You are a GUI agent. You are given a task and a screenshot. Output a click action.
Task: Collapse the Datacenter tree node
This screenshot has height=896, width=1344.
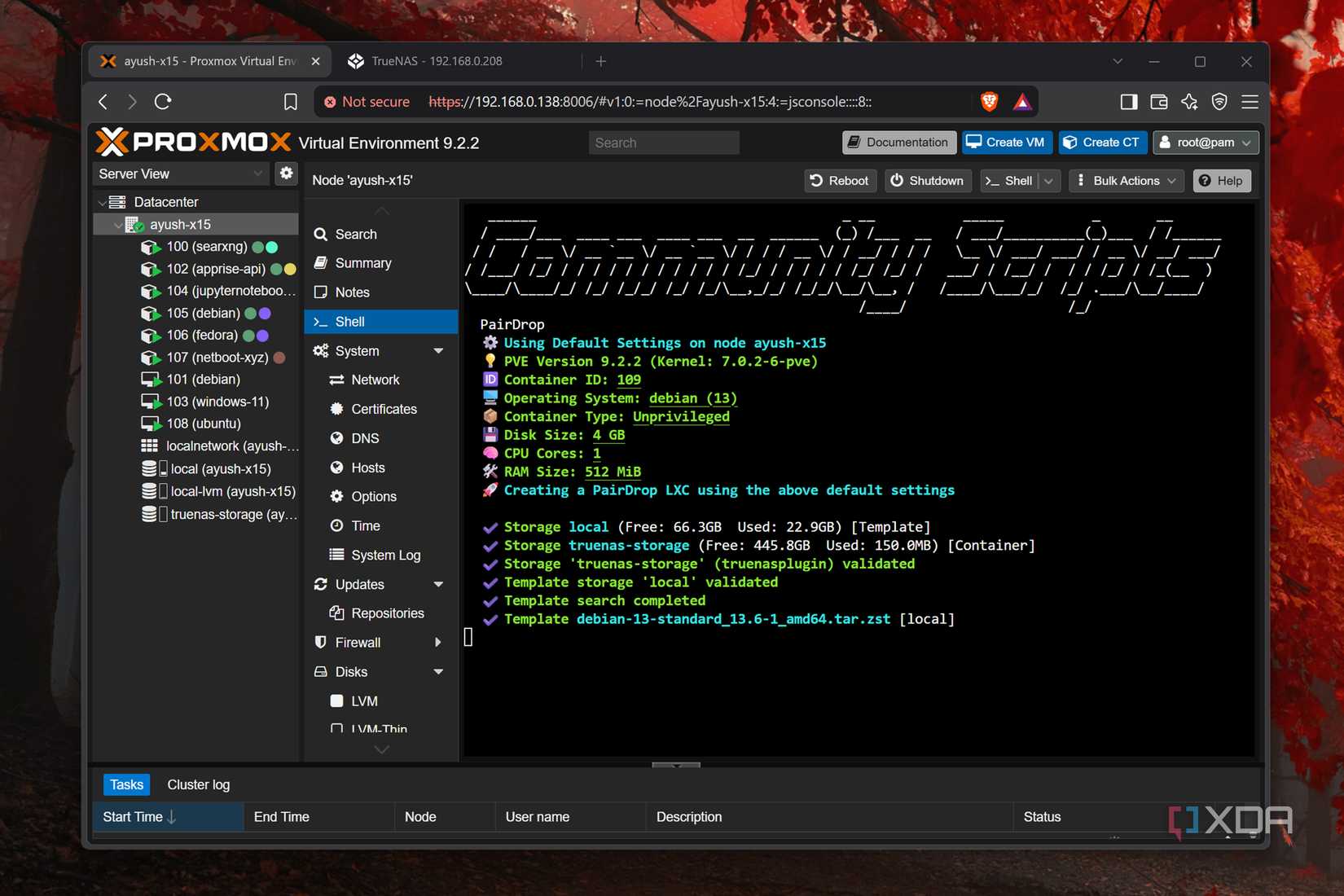click(x=103, y=202)
